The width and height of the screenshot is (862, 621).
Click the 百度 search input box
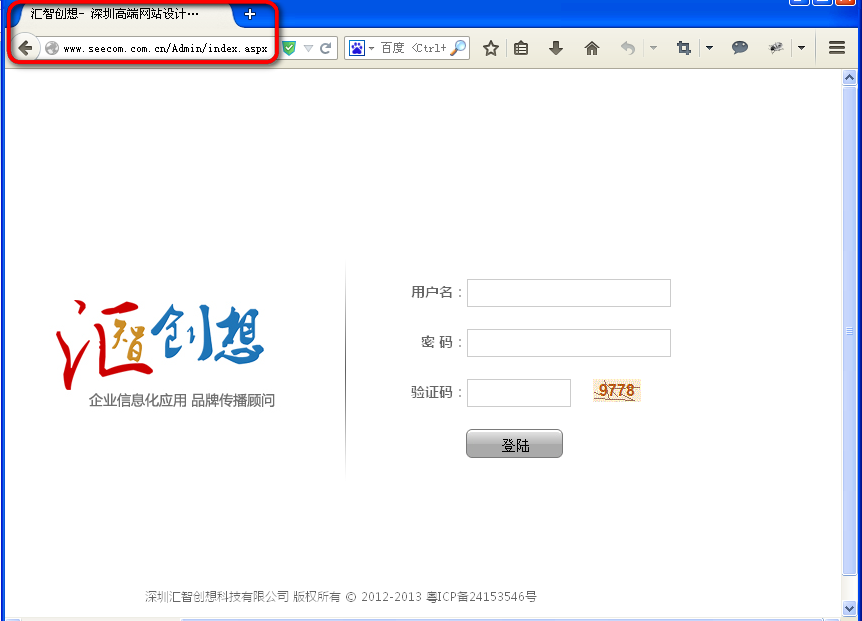coord(413,48)
